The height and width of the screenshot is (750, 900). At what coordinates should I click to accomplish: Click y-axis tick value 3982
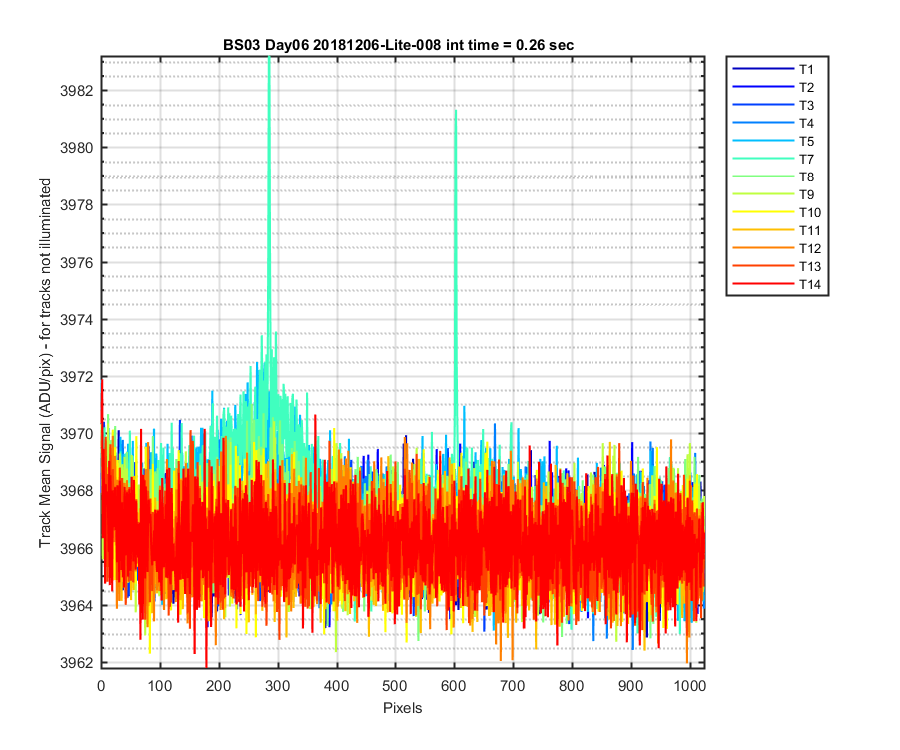76,91
